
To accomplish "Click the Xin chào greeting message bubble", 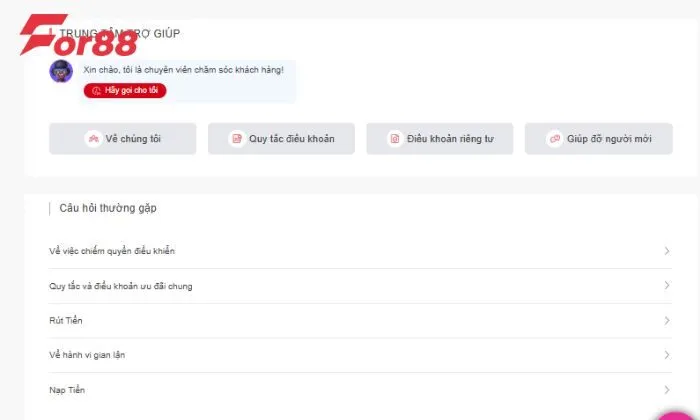I will [x=184, y=70].
